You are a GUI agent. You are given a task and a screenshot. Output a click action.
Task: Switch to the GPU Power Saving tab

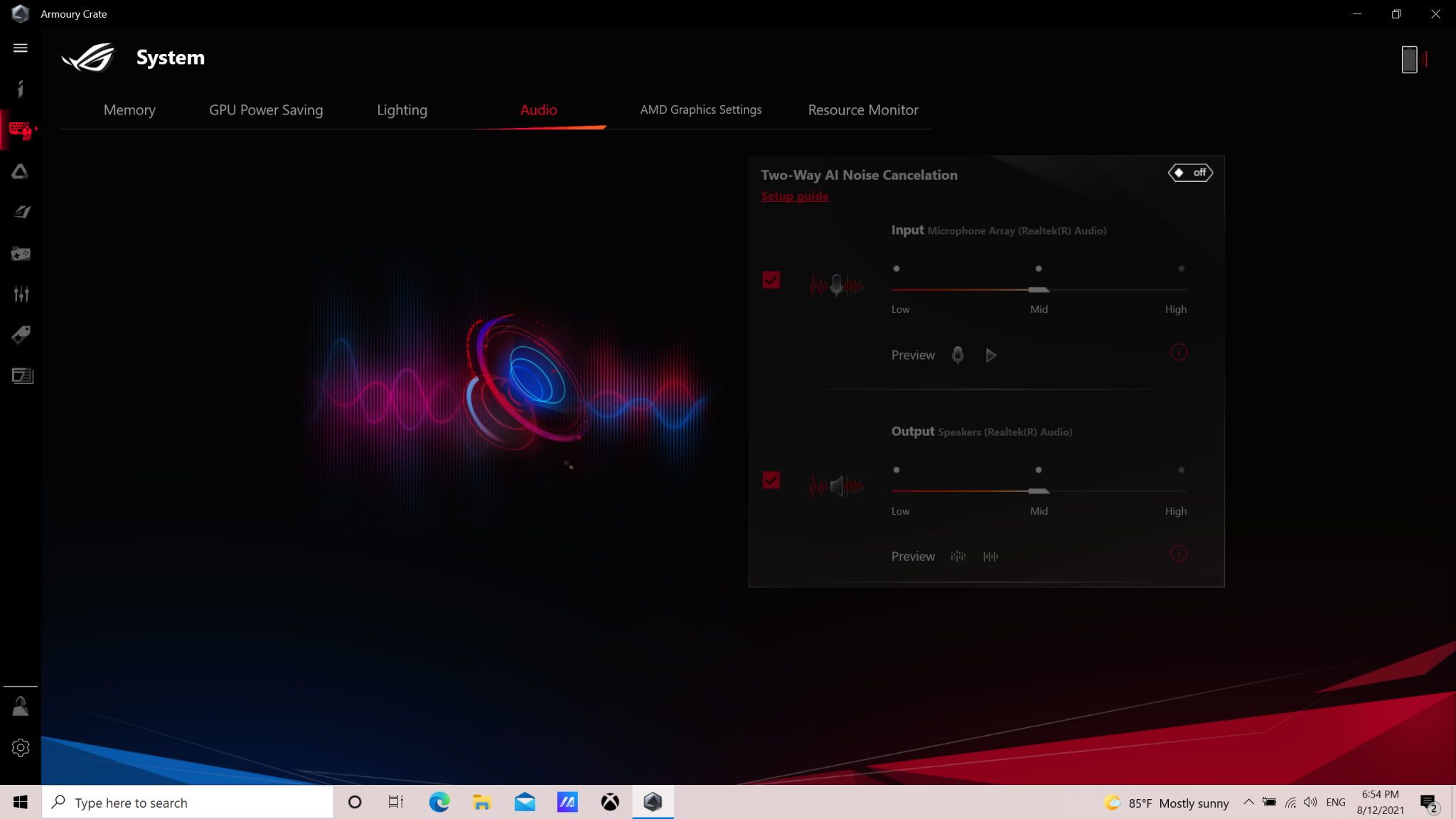coord(266,110)
